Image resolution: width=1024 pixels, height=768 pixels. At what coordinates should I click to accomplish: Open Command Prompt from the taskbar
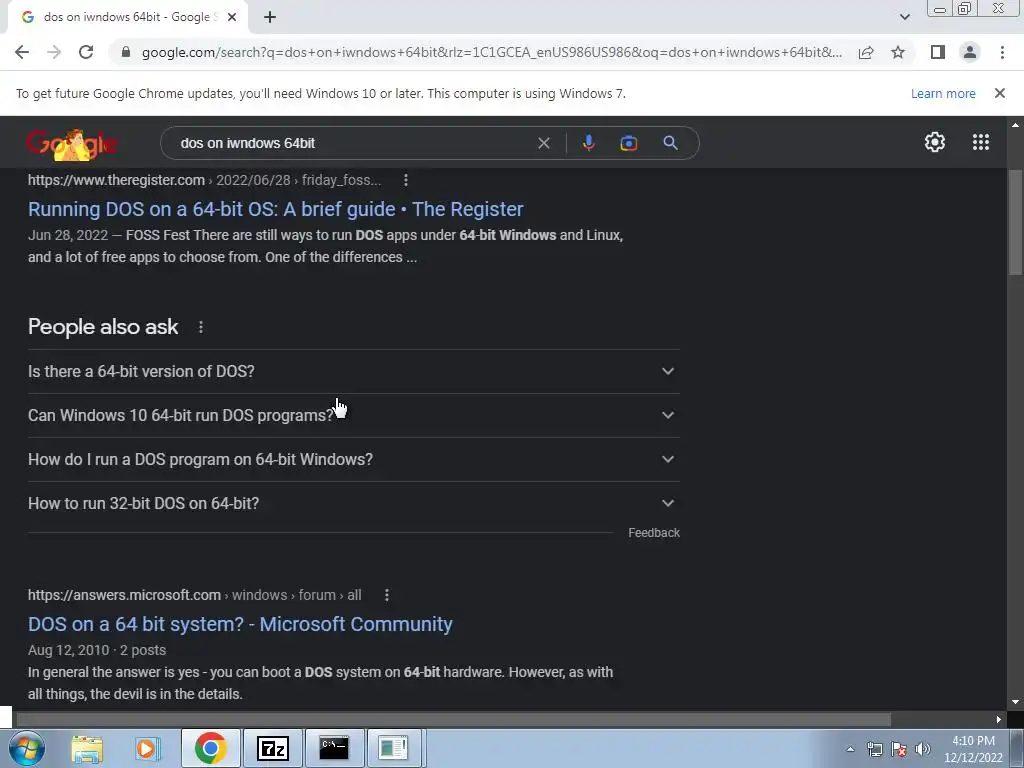(334, 748)
